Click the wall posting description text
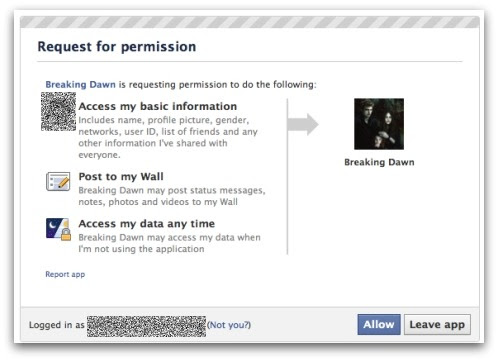 [x=172, y=196]
